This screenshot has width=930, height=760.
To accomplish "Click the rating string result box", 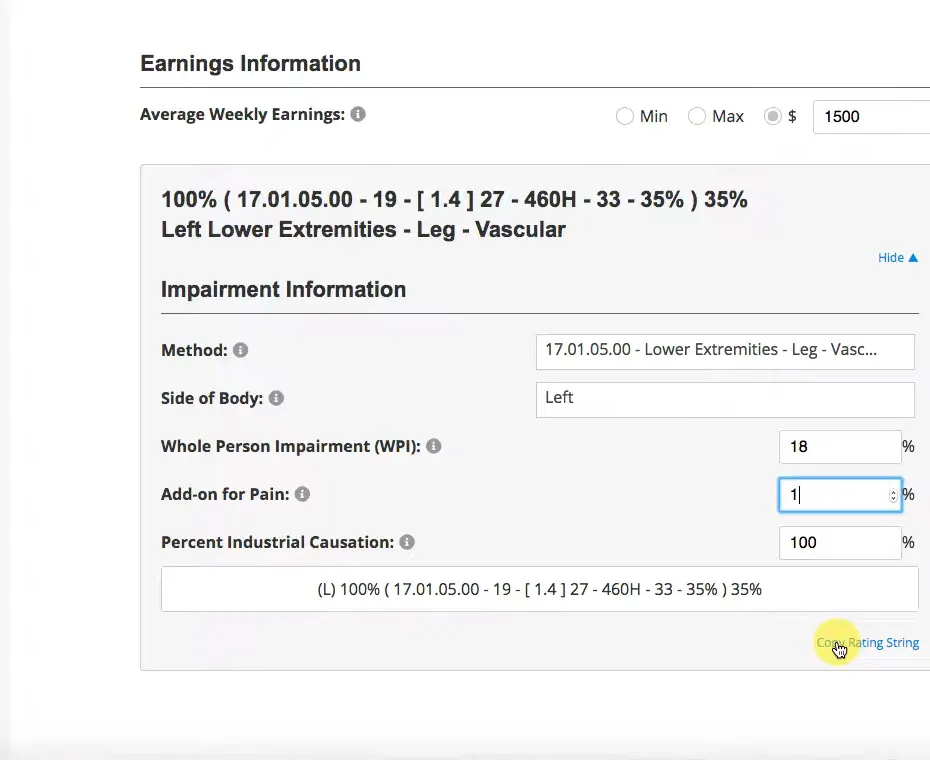I will click(539, 589).
